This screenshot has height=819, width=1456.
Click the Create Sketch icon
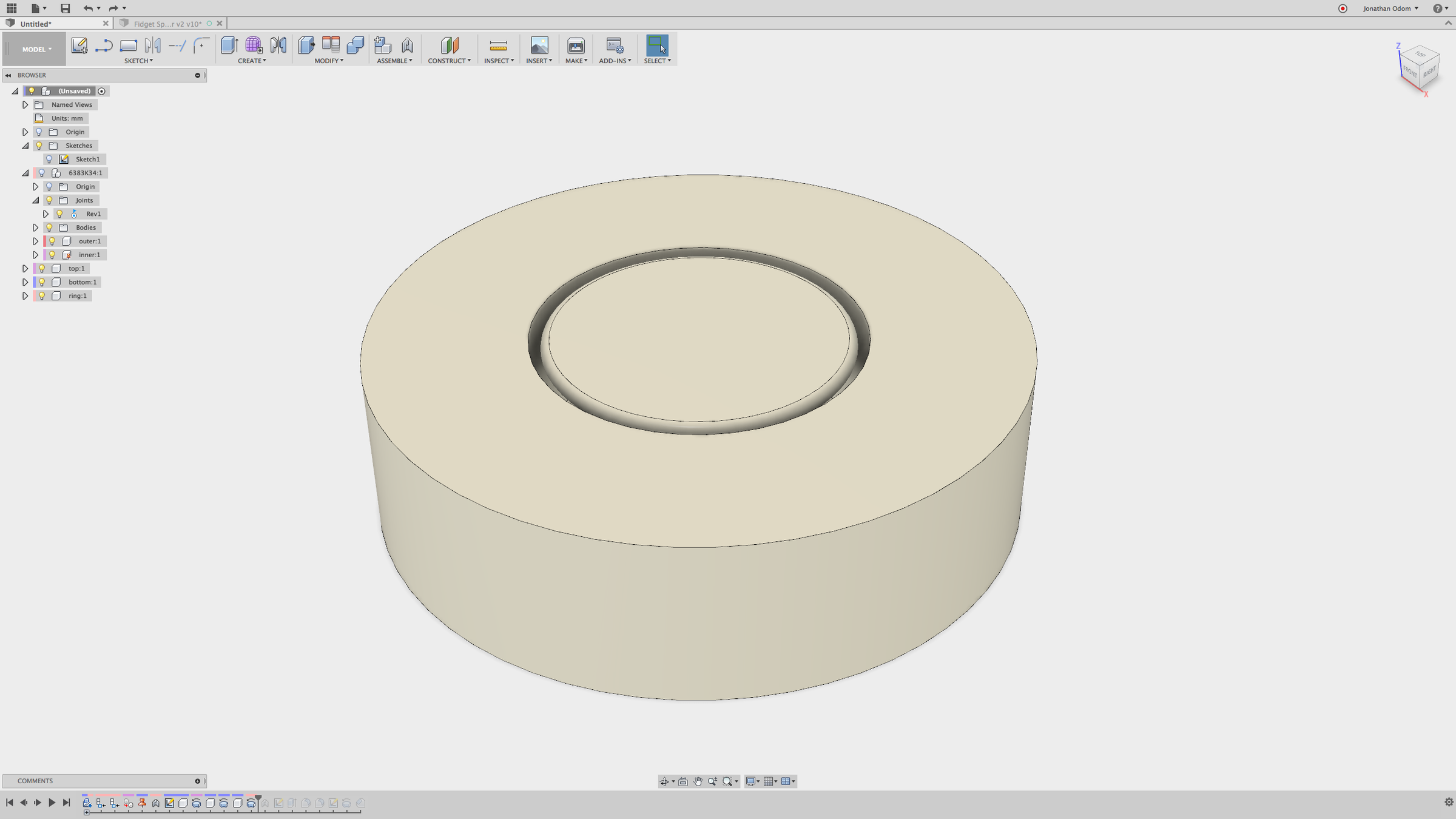79,45
